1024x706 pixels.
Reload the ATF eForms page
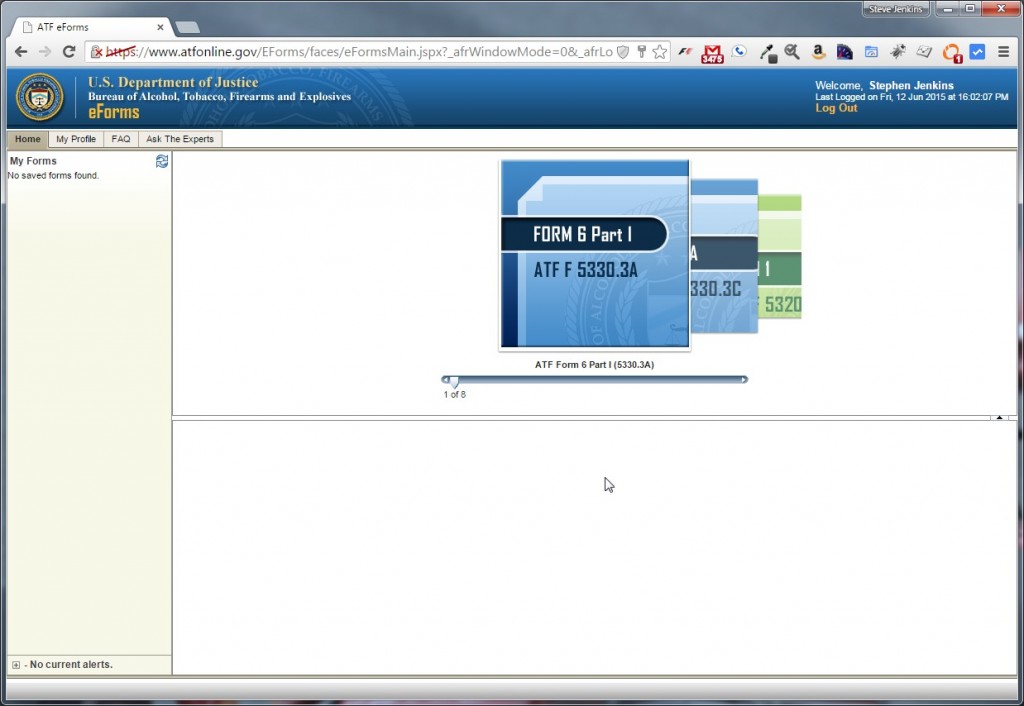[x=69, y=52]
